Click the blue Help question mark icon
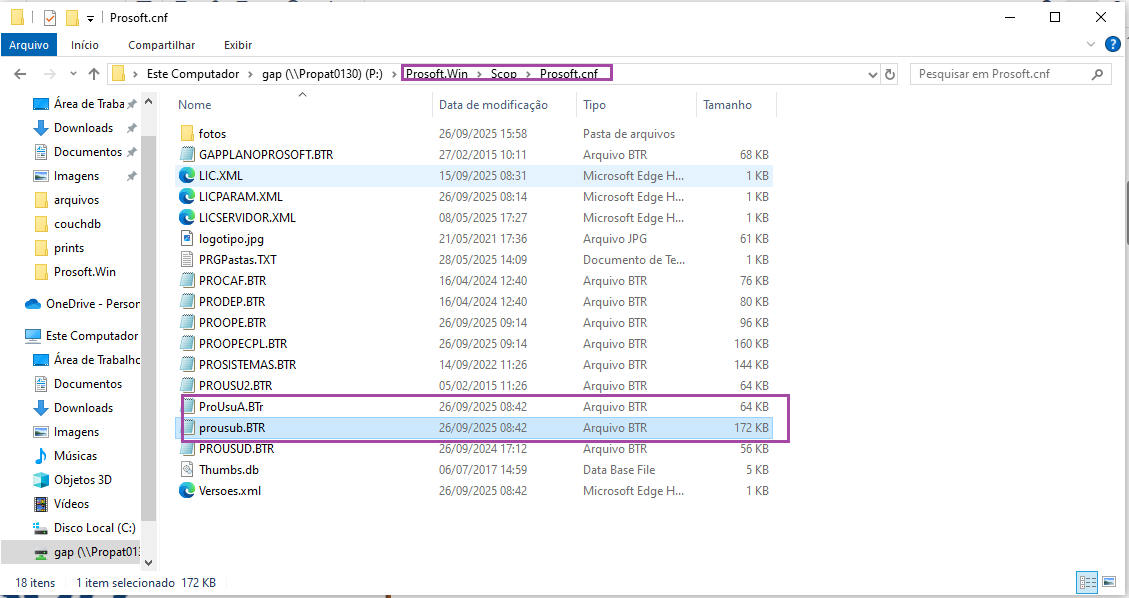The height and width of the screenshot is (598, 1129). tap(1112, 45)
